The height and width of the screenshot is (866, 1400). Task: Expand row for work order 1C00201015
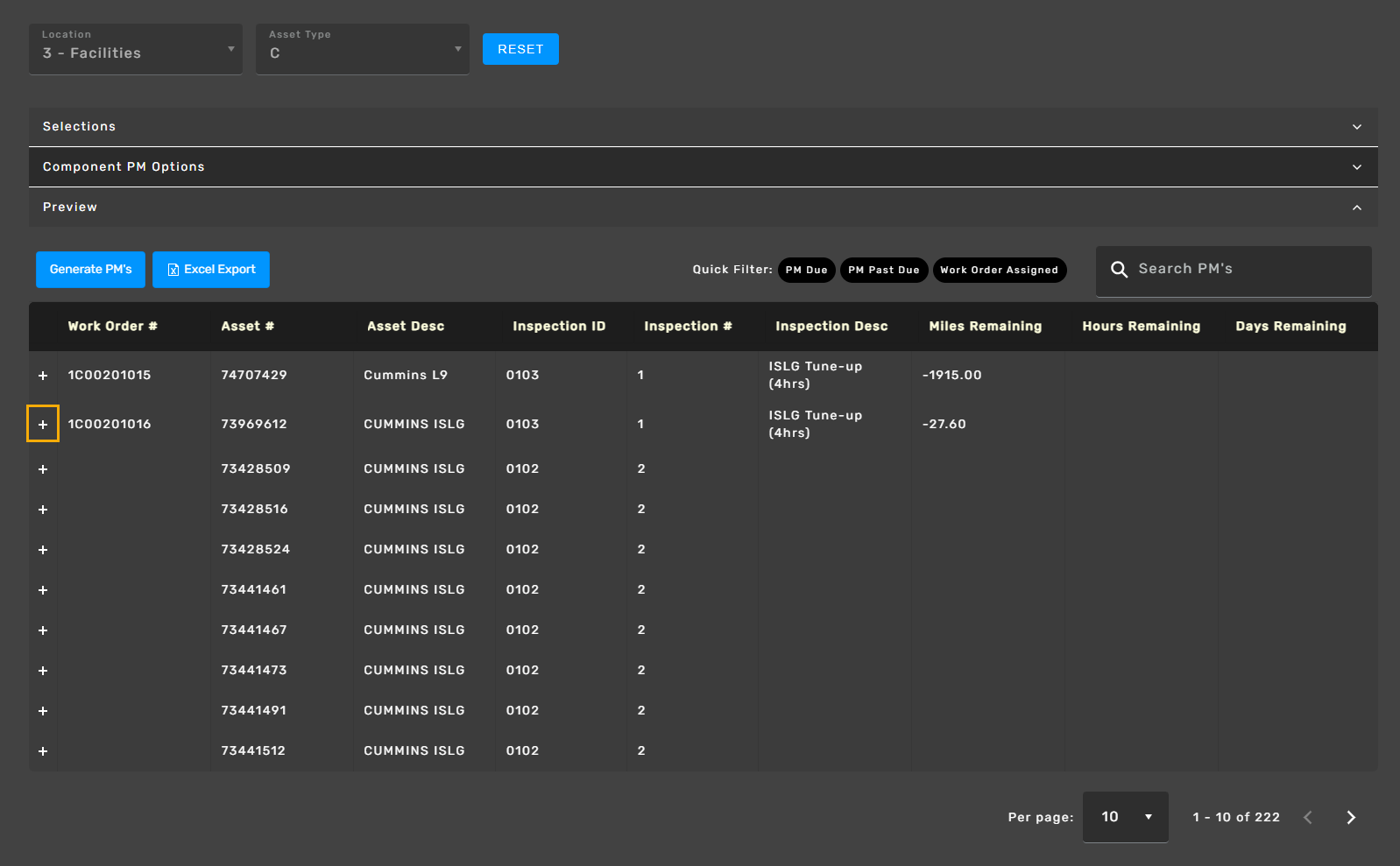tap(43, 376)
